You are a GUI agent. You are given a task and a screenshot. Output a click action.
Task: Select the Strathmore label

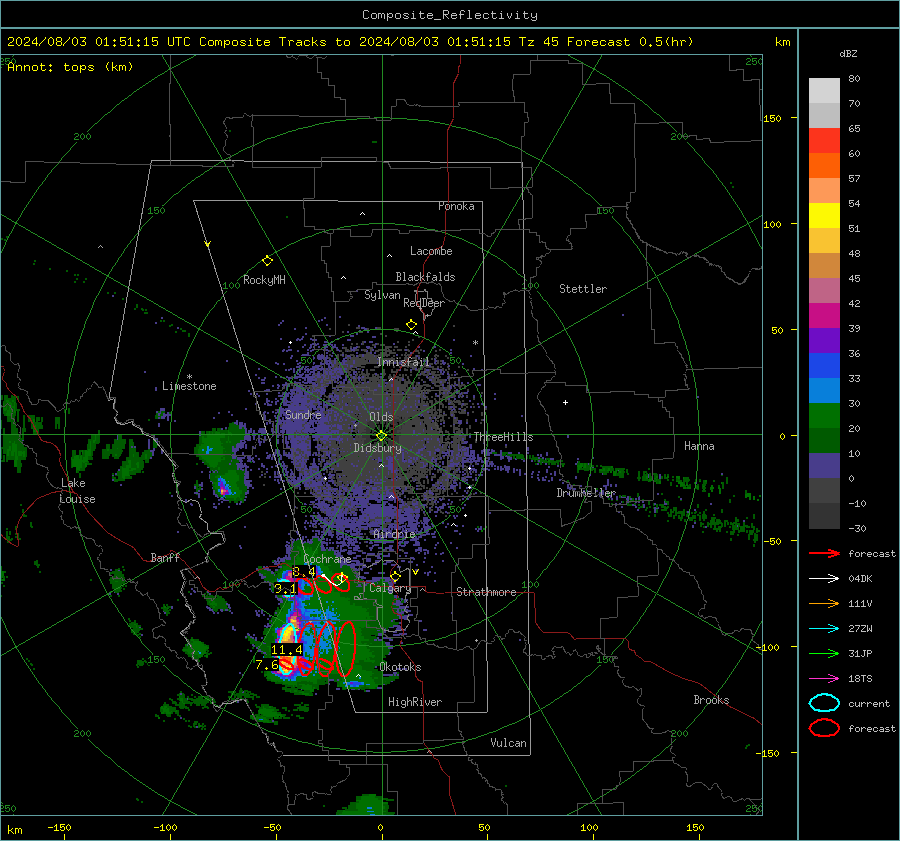pyautogui.click(x=486, y=592)
